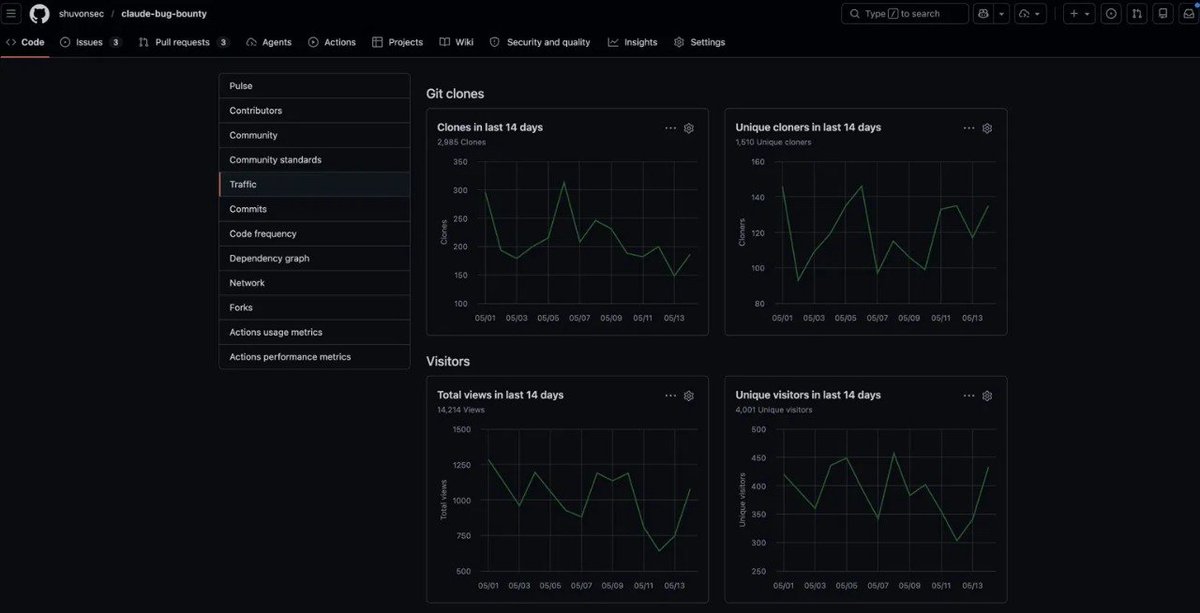Image resolution: width=1200 pixels, height=613 pixels.
Task: Click the Unique cloners in last 14 days heading
Action: [x=808, y=127]
